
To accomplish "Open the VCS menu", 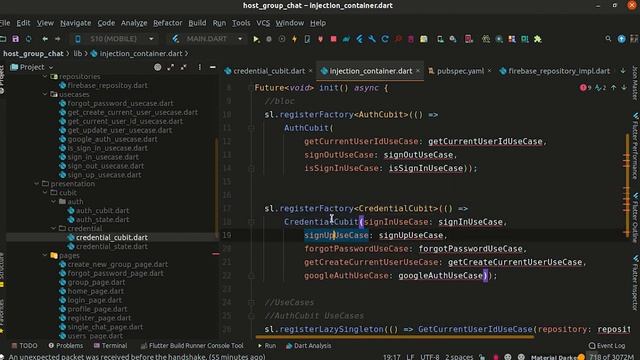I will 263,23.
